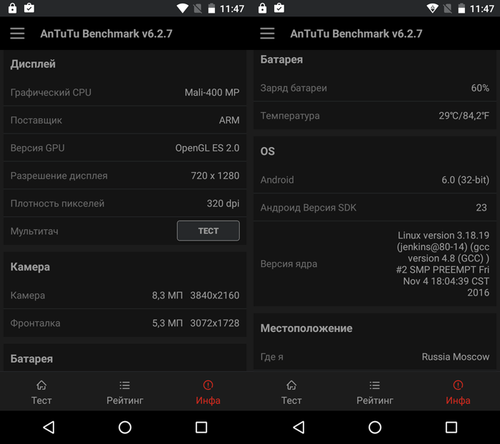
Task: Select Russia Moscow location value
Action: (455, 357)
